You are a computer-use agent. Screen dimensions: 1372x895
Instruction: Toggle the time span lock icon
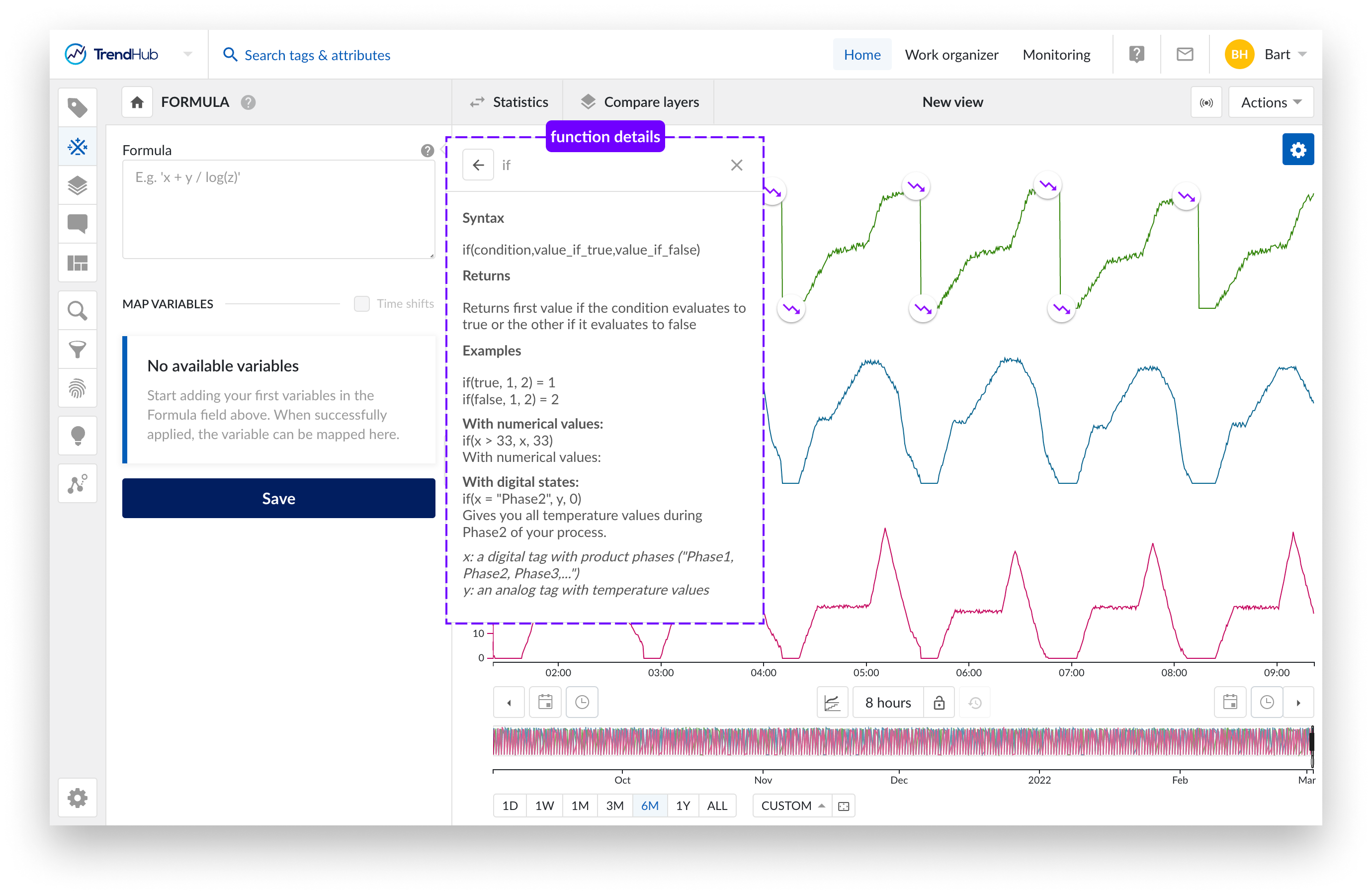click(x=939, y=703)
